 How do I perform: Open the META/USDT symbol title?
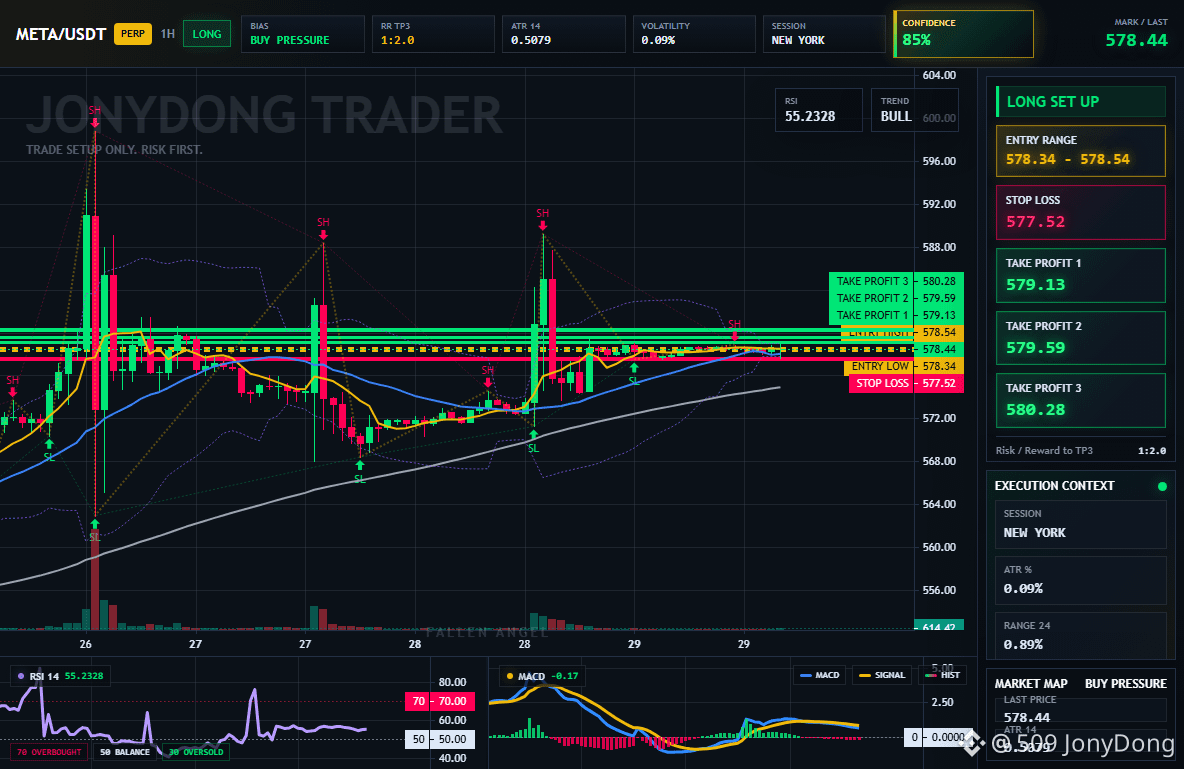[x=60, y=34]
